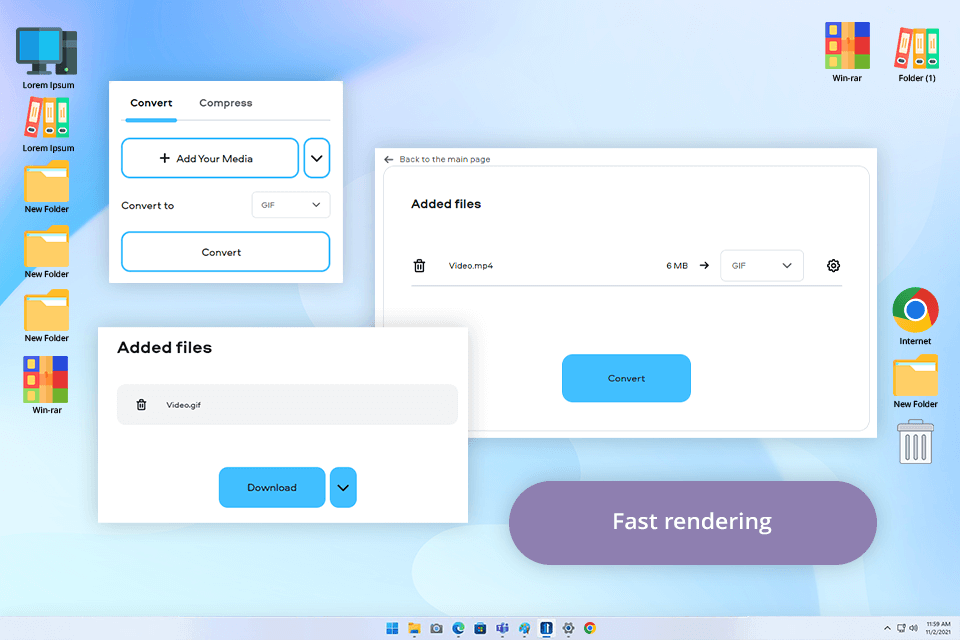
Task: Open File Explorer from the taskbar
Action: click(x=414, y=628)
